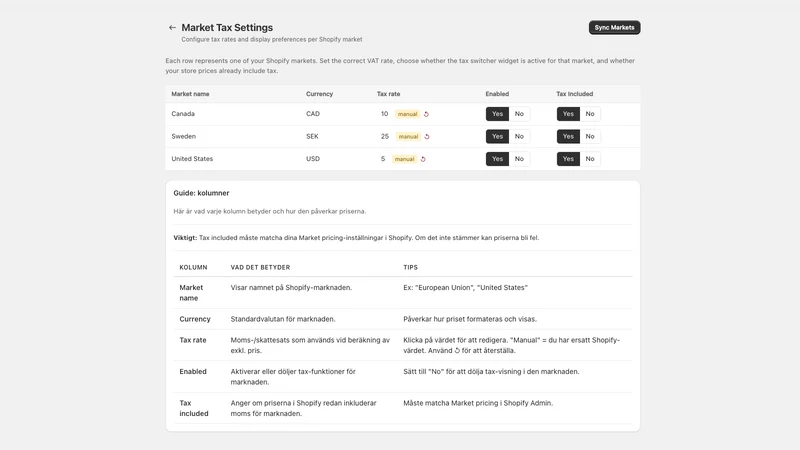Click the Viktigt notice text
800x450 pixels.
click(356, 238)
